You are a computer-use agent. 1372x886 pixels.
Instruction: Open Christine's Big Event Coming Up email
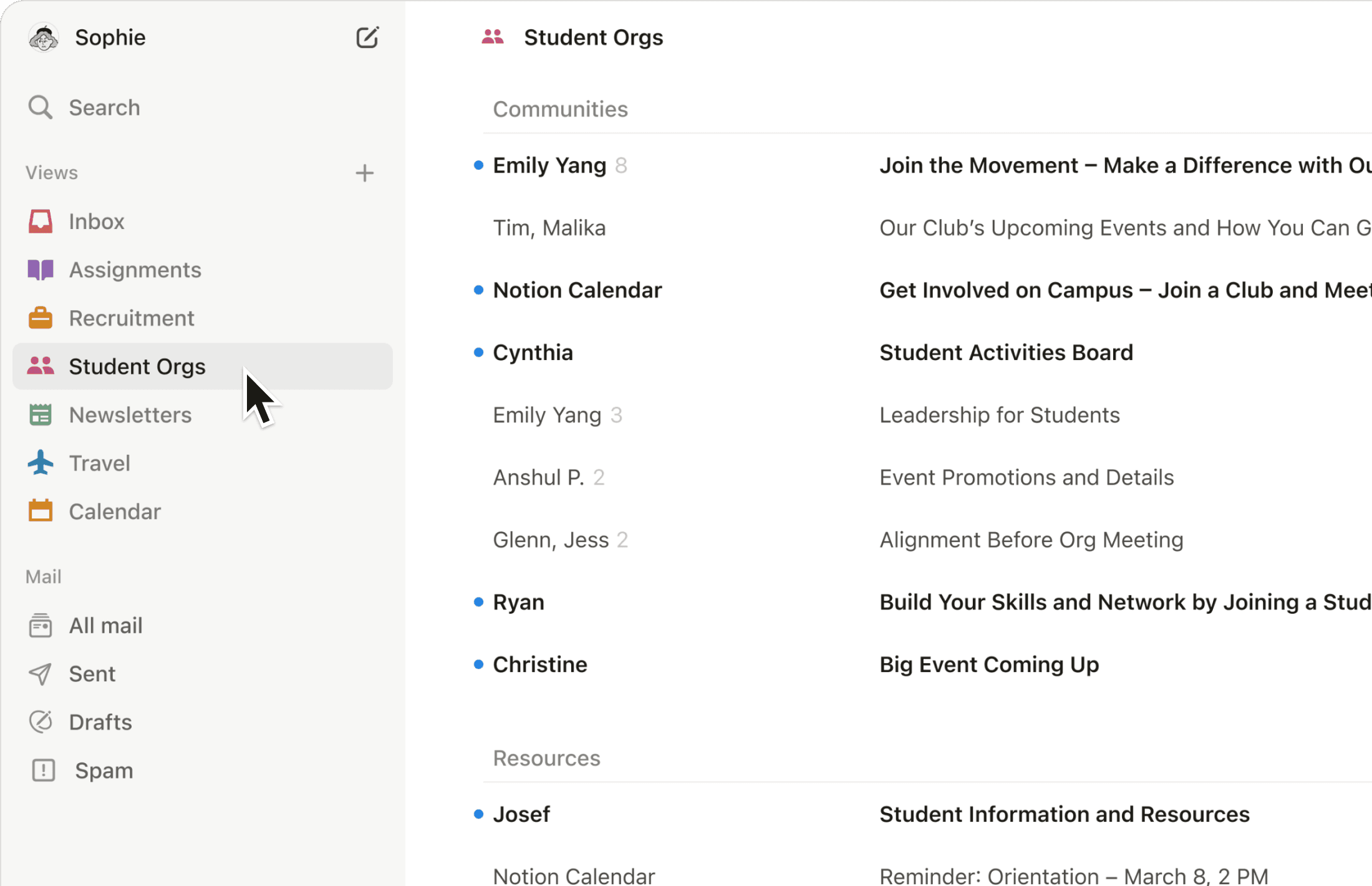(x=988, y=664)
